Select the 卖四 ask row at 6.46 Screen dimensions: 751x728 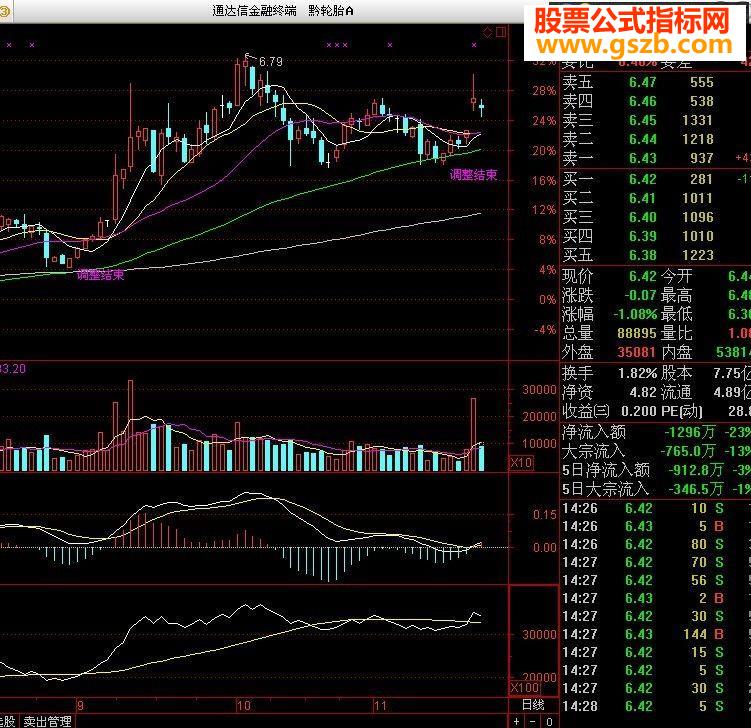(655, 101)
